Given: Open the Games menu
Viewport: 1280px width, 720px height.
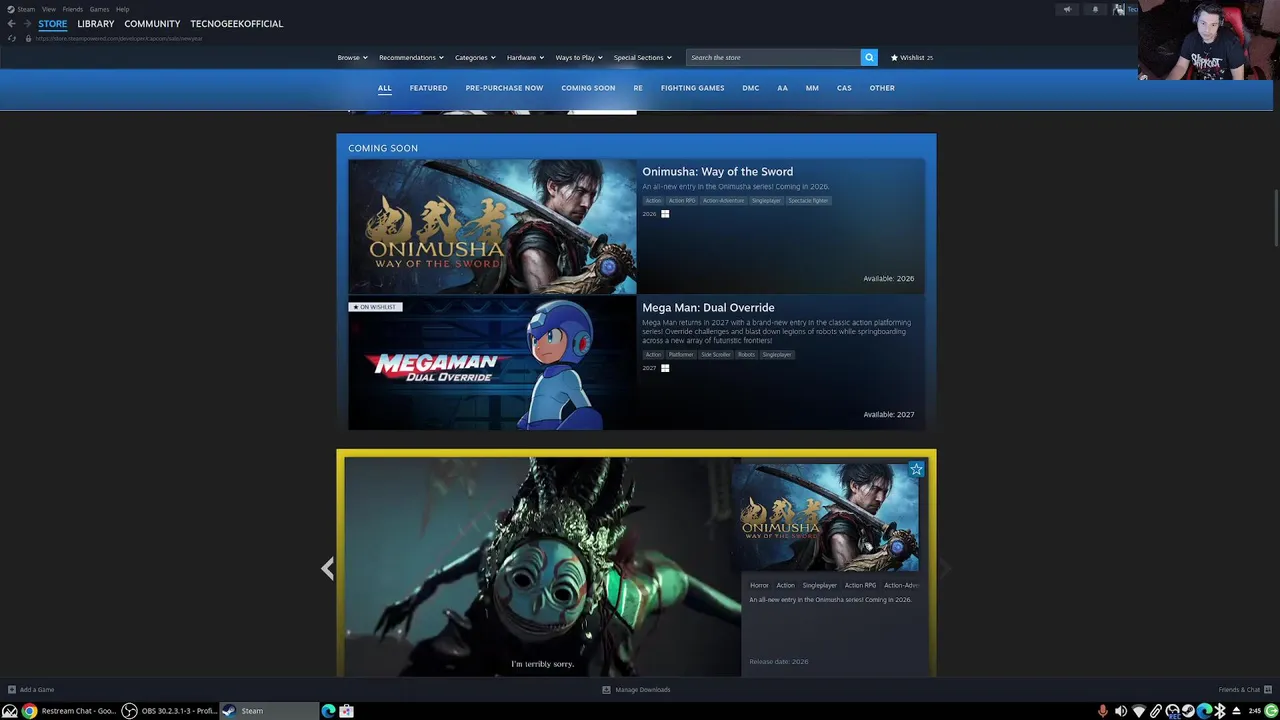Looking at the screenshot, I should pos(99,9).
